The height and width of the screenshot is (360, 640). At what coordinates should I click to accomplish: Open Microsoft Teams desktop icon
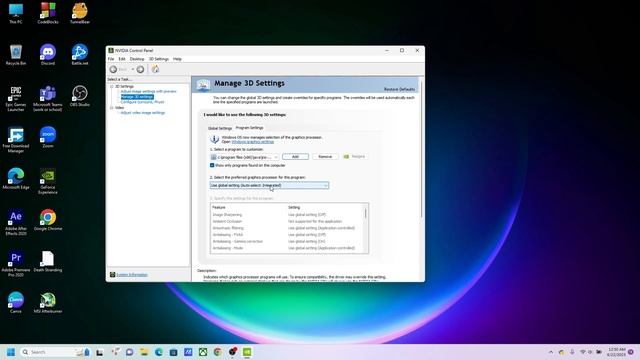point(48,98)
